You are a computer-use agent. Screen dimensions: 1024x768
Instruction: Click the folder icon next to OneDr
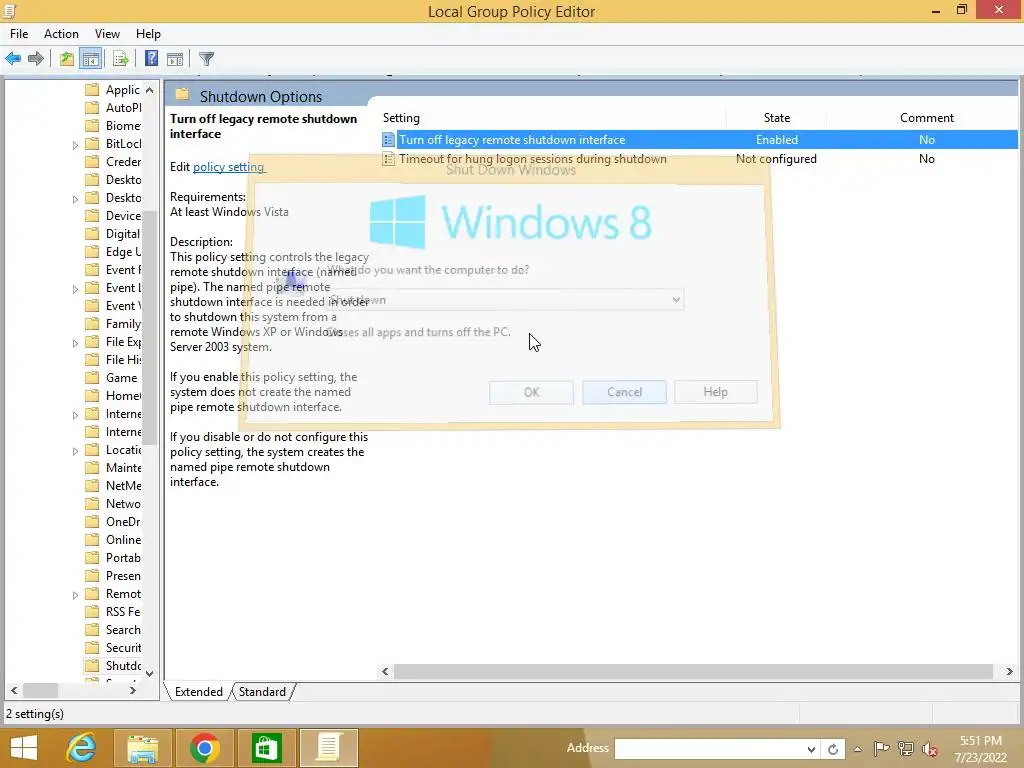point(93,522)
